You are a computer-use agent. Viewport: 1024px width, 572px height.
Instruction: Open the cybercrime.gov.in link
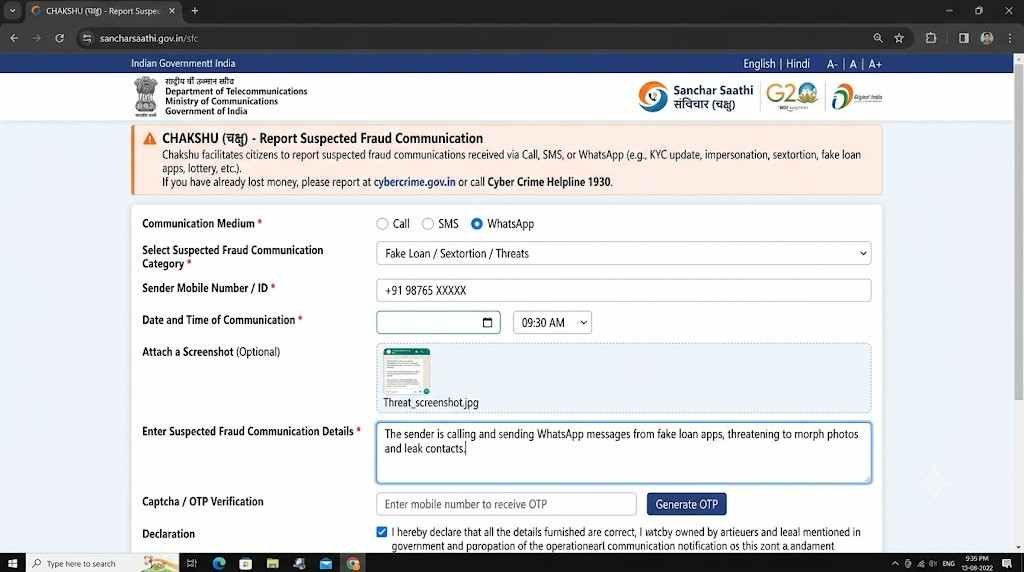tap(414, 182)
